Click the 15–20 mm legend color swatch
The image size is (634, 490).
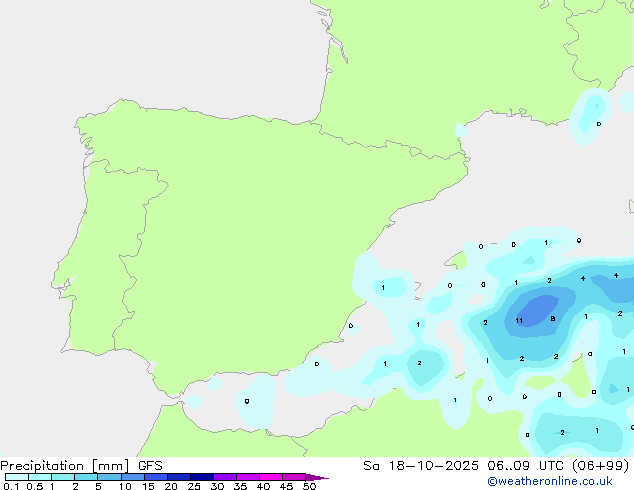(156, 477)
